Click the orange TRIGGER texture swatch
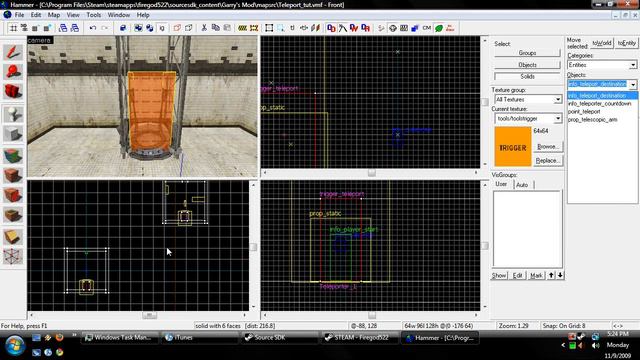 (x=513, y=147)
